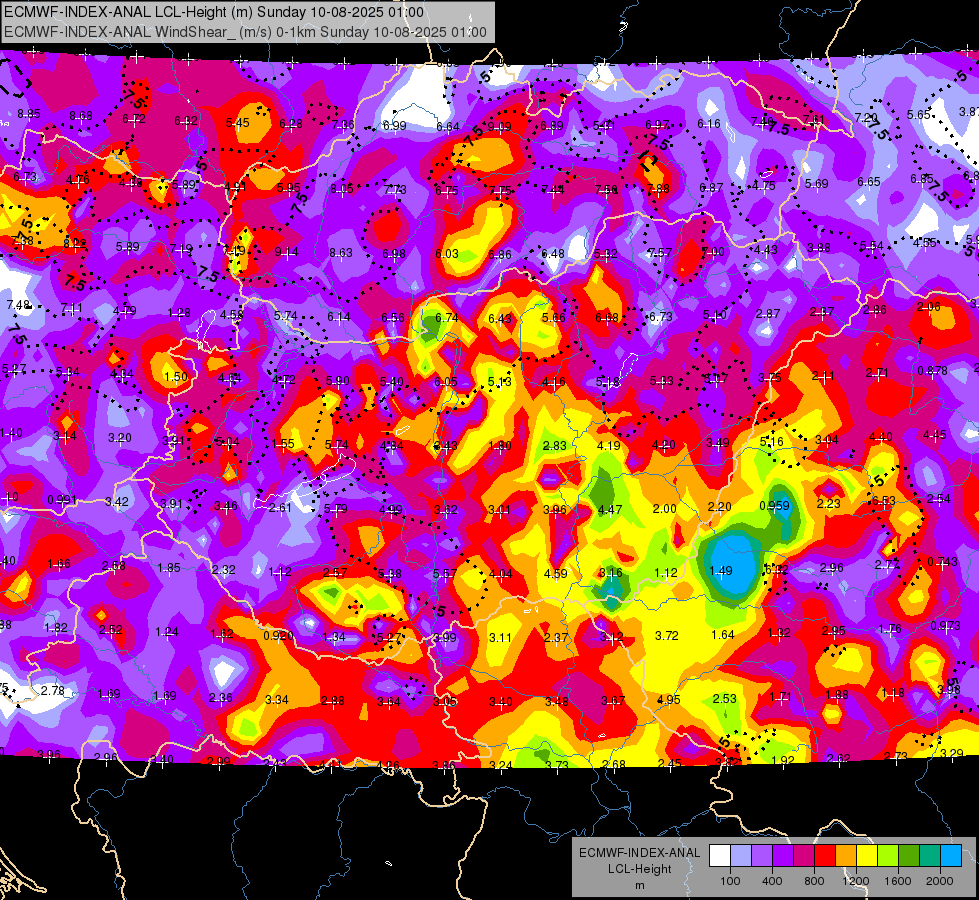
Task: Click the grid value 6.53
Action: (884, 501)
